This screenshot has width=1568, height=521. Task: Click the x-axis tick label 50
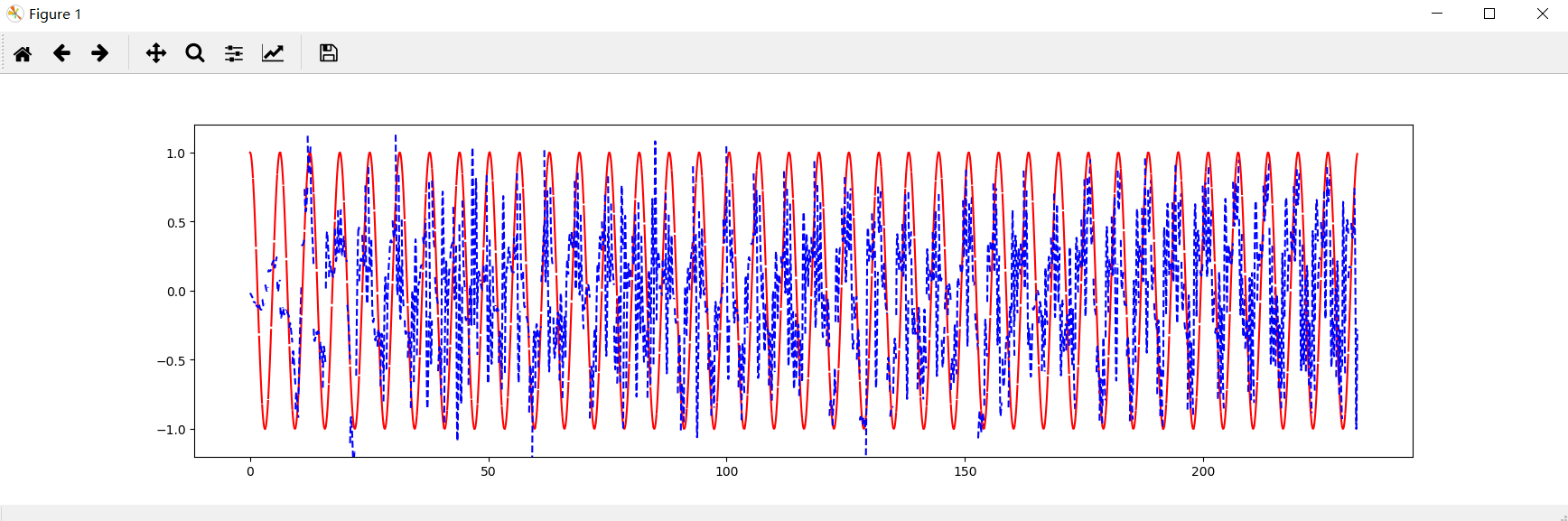(x=489, y=471)
